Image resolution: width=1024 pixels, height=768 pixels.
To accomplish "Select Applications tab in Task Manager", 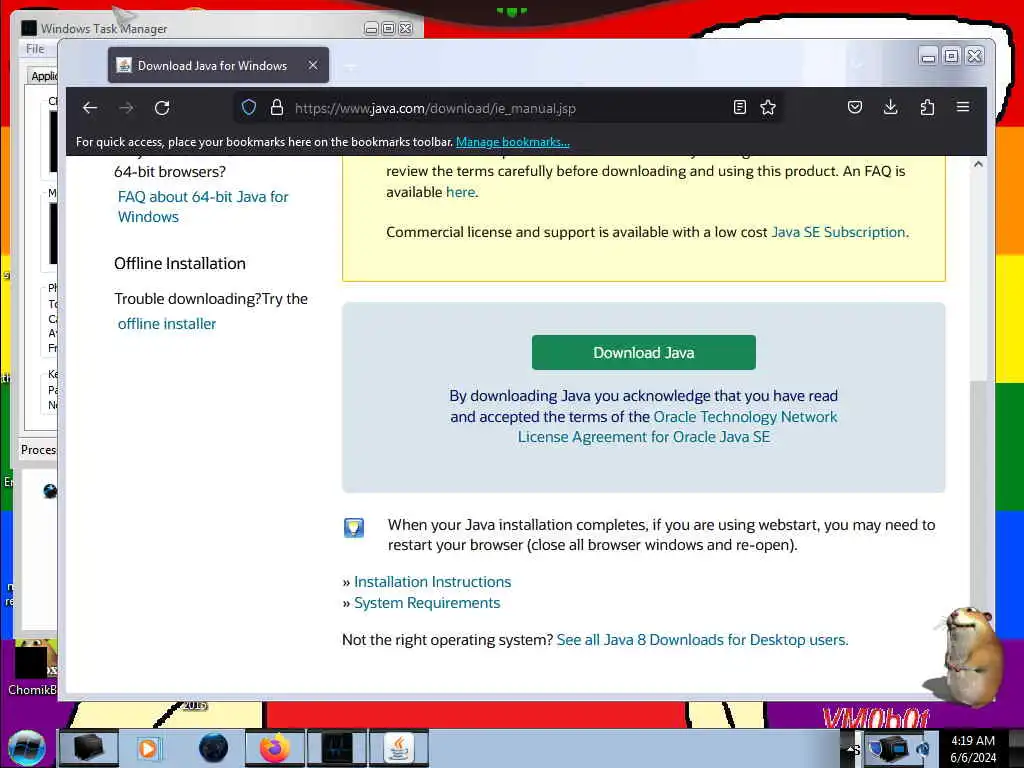I will point(44,76).
